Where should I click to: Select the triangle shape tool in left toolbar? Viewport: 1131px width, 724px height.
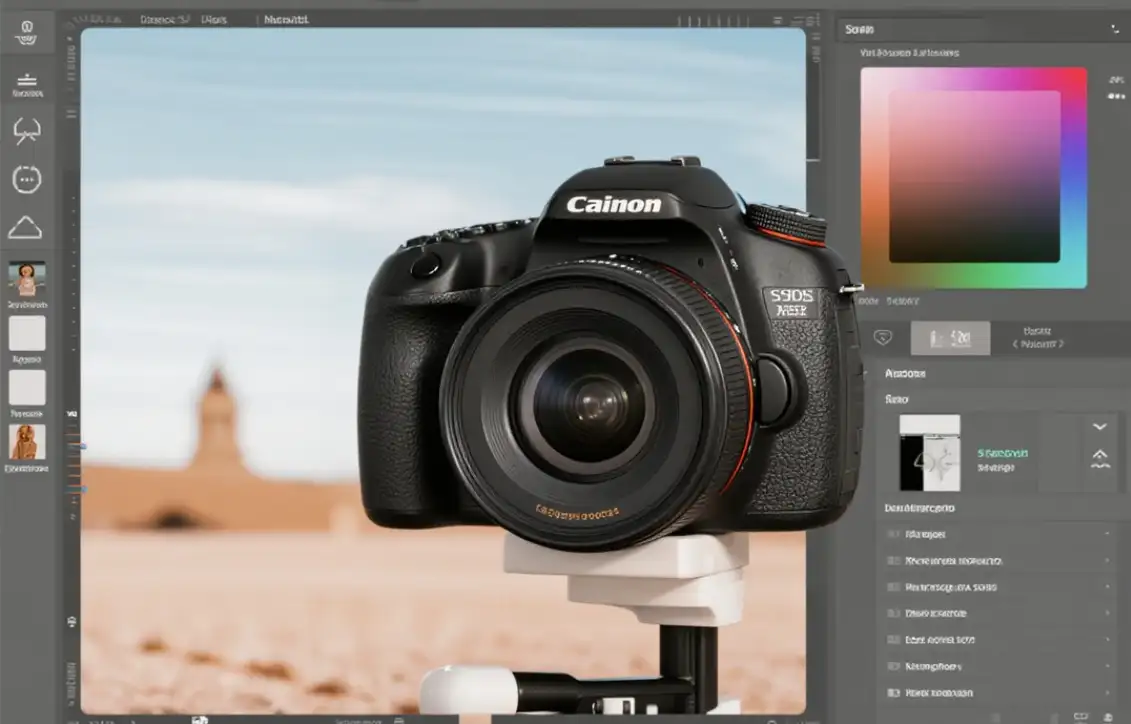pyautogui.click(x=25, y=227)
